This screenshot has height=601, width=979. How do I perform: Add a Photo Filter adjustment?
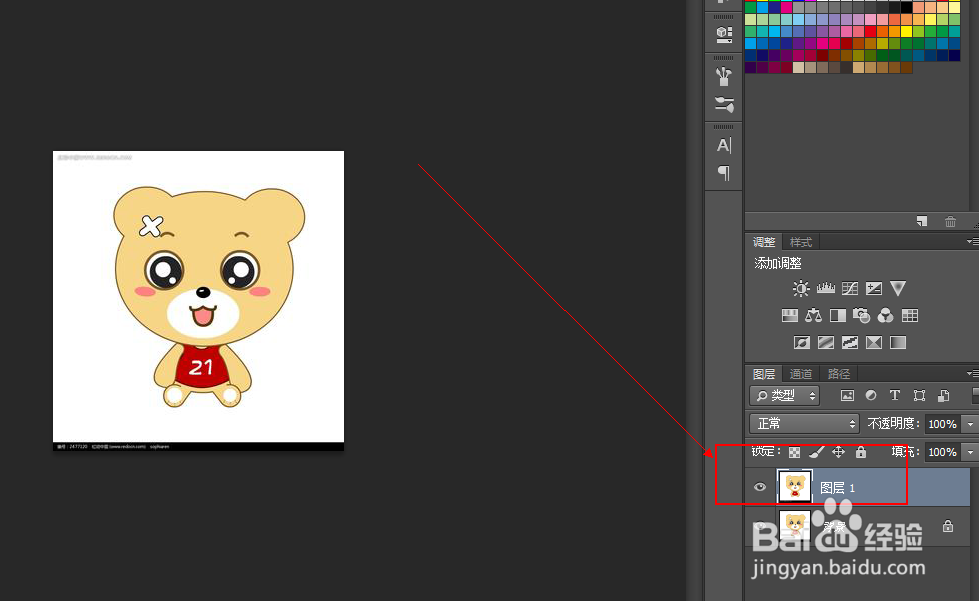coord(862,316)
